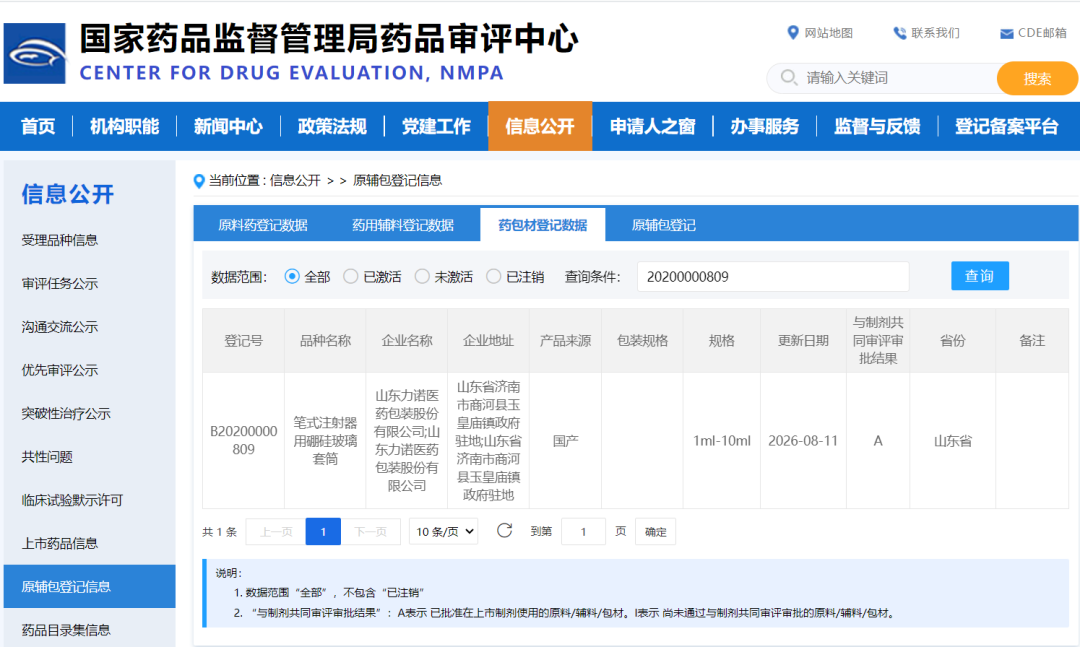Click the 上一页 pagination button
The width and height of the screenshot is (1080, 647).
click(276, 531)
